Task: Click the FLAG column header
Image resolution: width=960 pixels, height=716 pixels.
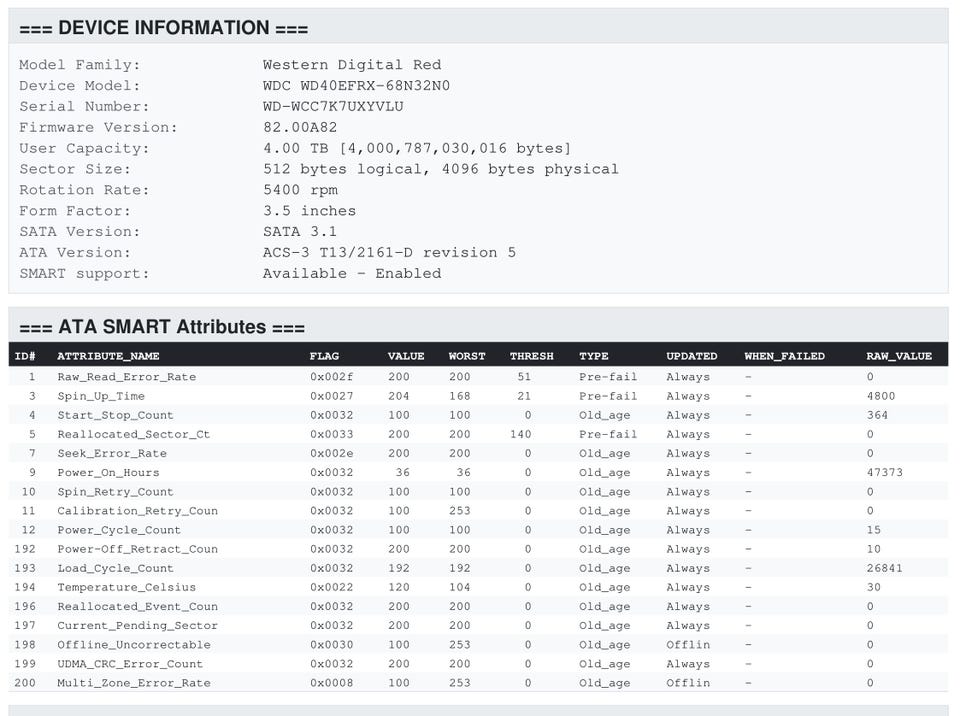Action: [324, 356]
